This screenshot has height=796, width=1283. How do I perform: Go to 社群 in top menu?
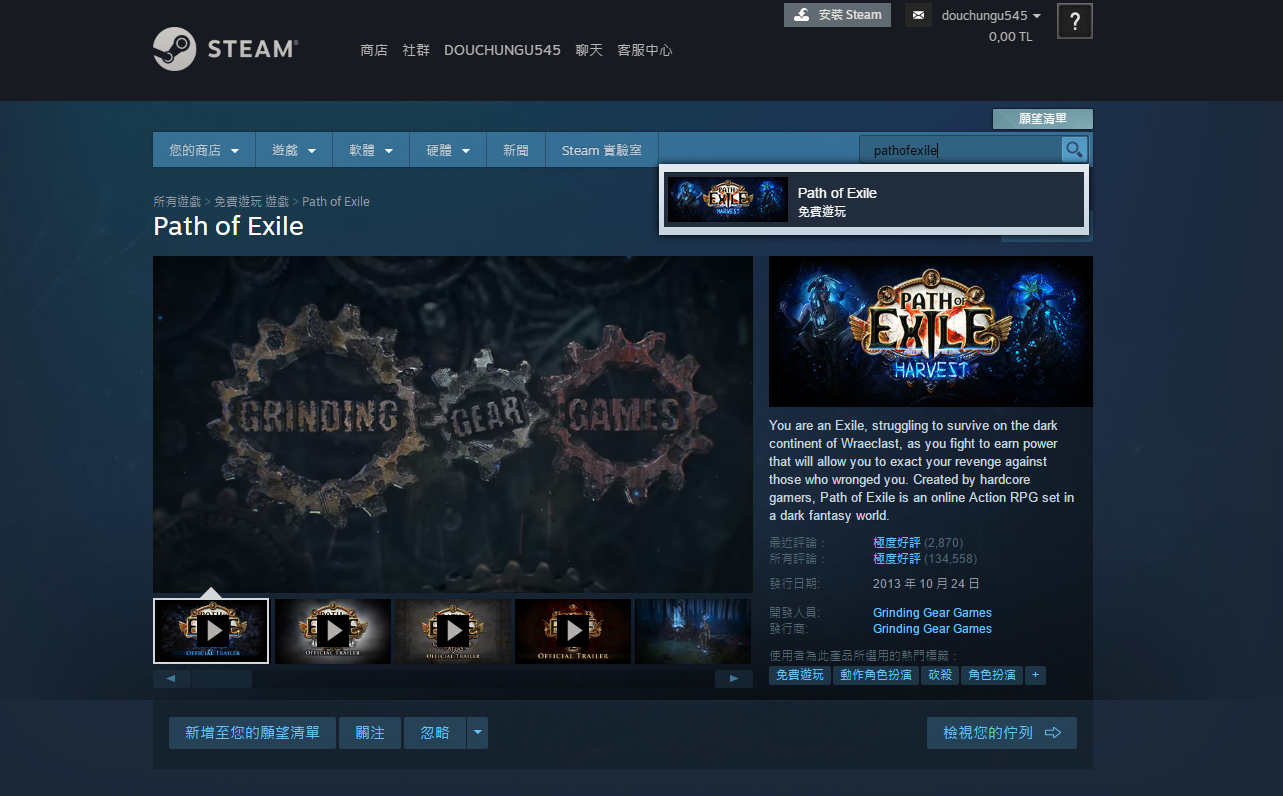coord(416,50)
